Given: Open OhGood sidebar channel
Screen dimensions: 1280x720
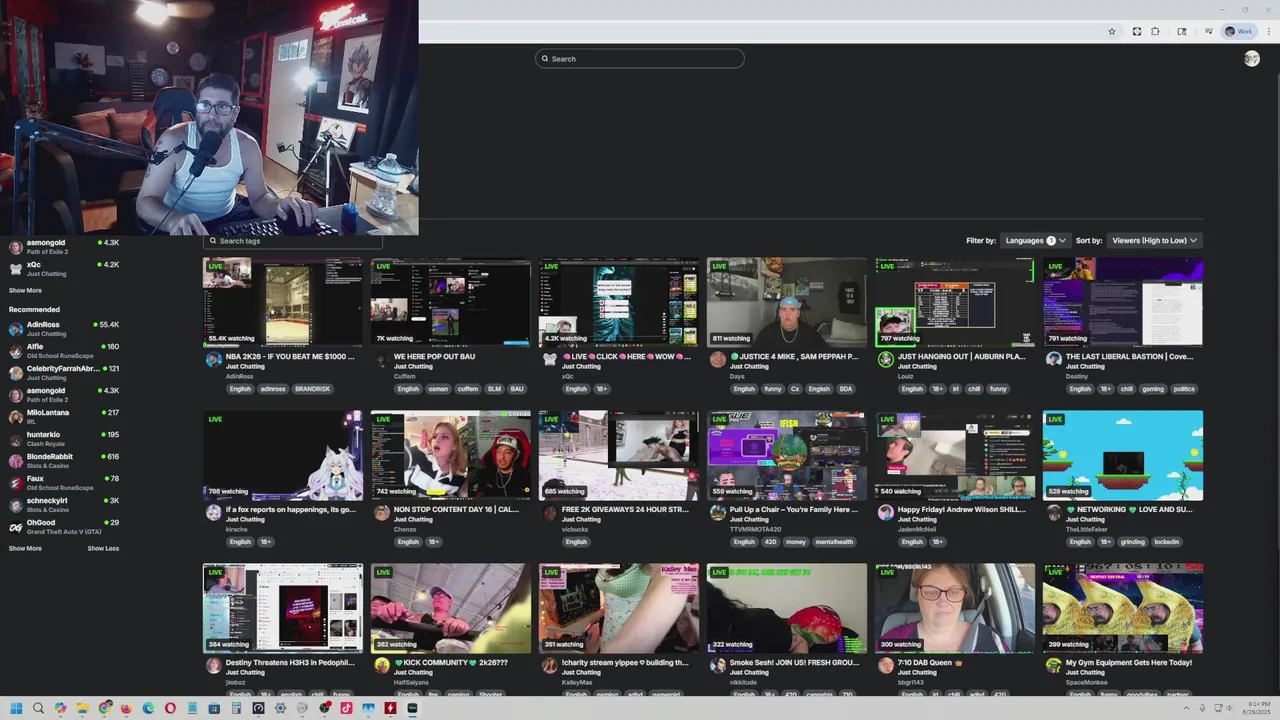Looking at the screenshot, I should pyautogui.click(x=64, y=527).
